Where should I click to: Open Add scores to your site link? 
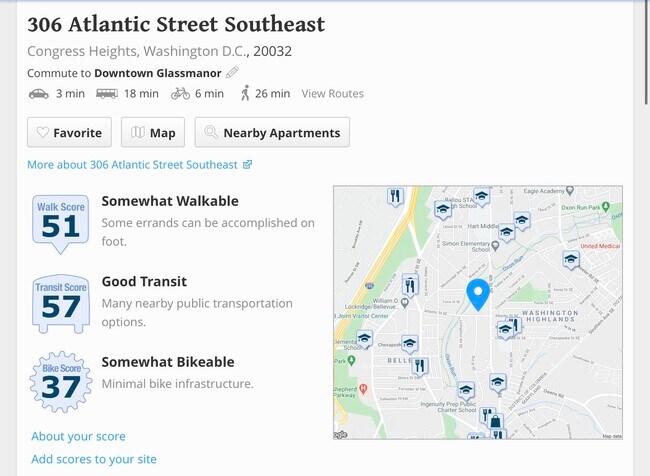tap(94, 459)
